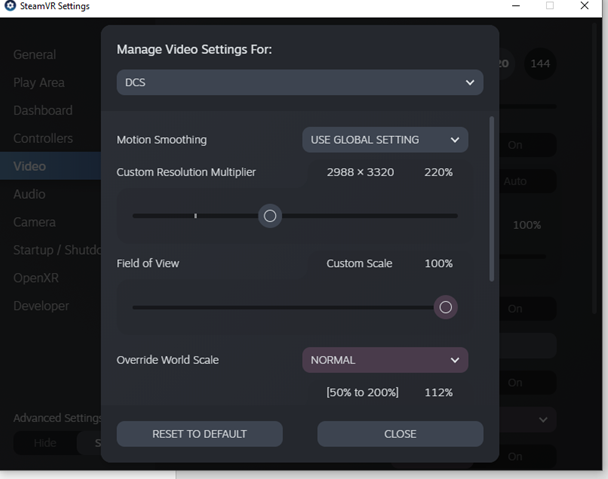Click the 220% resolution percentage
This screenshot has height=479, width=608.
[438, 172]
